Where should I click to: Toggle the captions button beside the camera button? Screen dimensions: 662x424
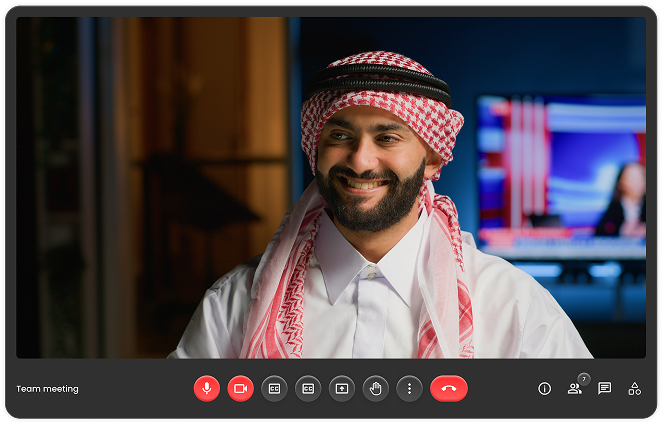(274, 388)
